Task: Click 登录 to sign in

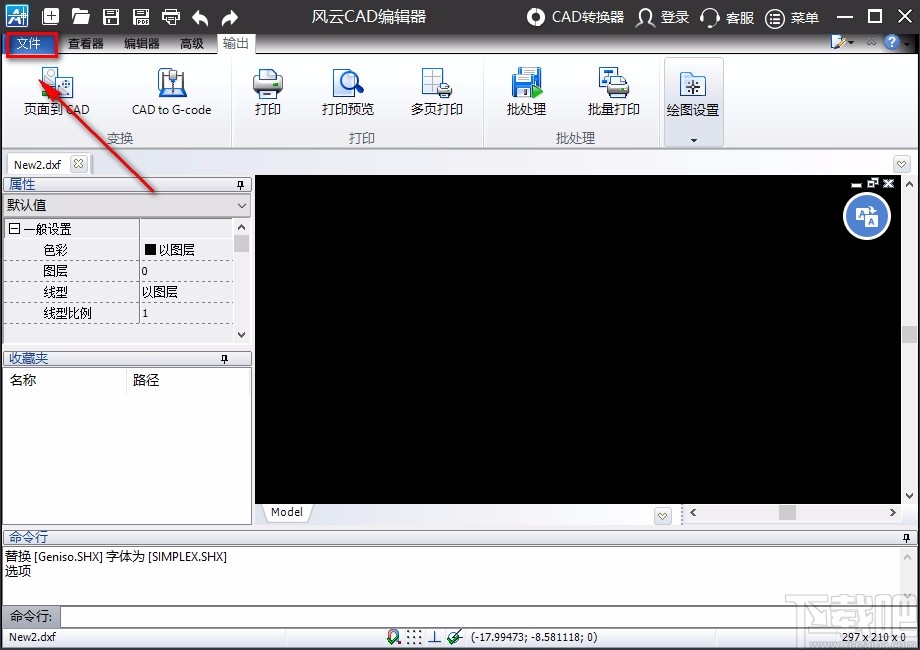Action: coord(662,17)
